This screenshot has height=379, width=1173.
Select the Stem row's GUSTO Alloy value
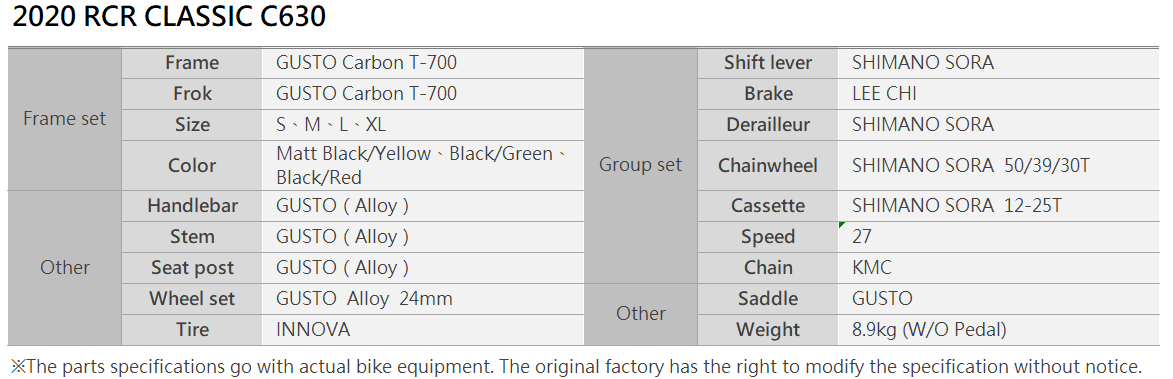tap(423, 236)
